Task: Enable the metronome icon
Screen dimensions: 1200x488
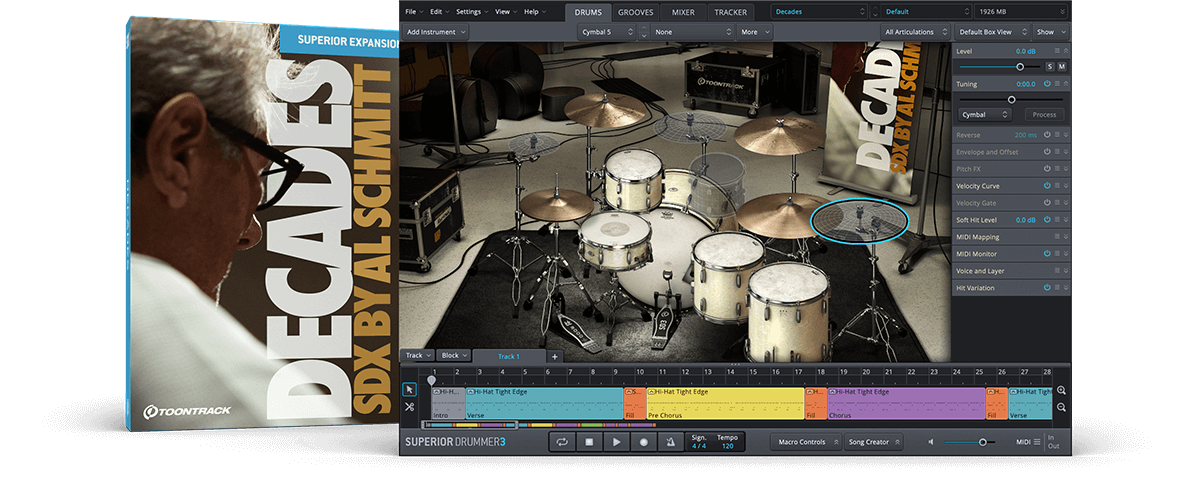Action: click(x=671, y=441)
